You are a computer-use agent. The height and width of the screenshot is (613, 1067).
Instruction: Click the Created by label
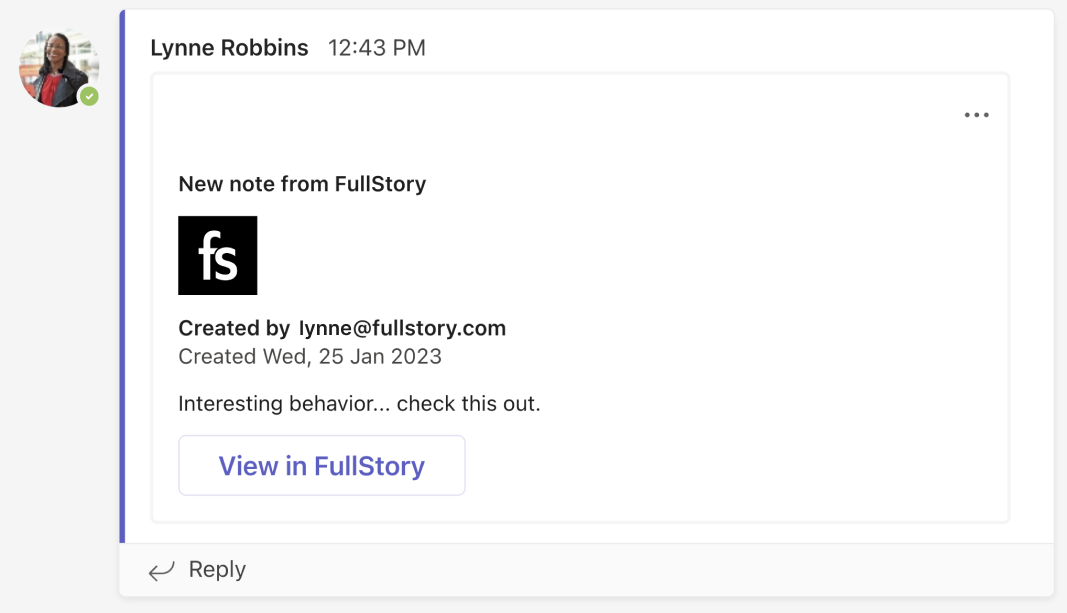coord(234,328)
